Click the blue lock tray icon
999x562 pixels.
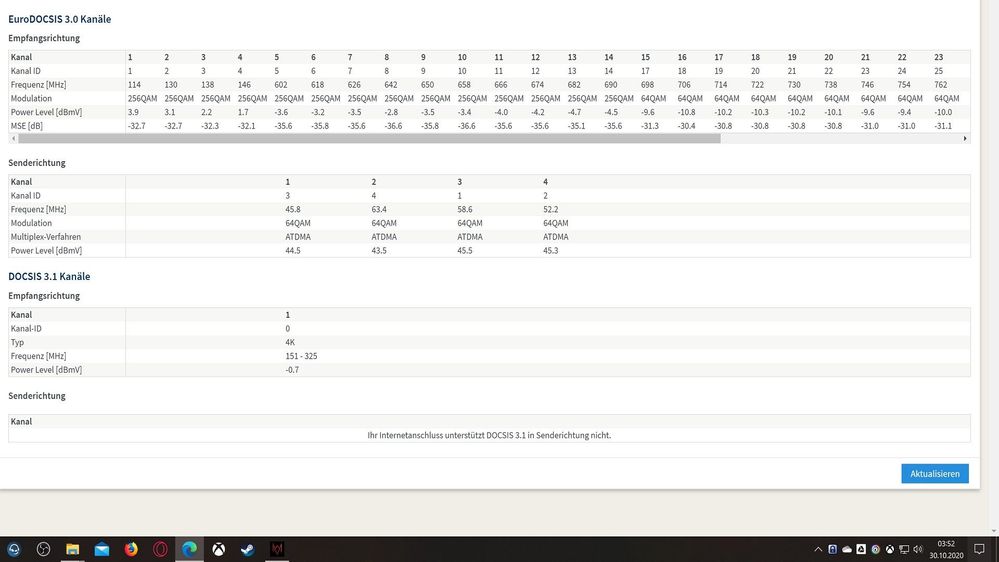tap(833, 549)
